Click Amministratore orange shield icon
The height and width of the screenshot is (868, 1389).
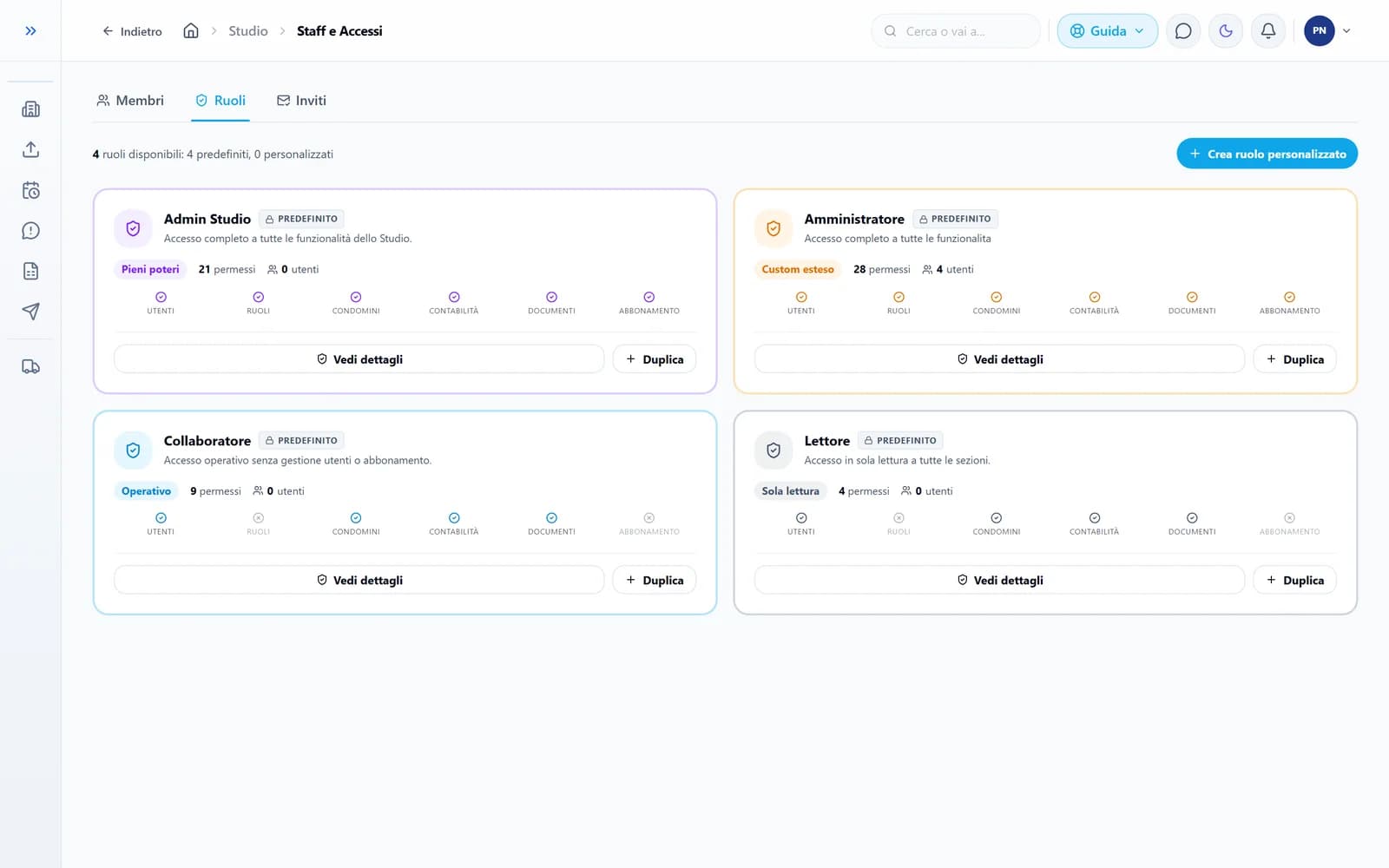pos(773,228)
